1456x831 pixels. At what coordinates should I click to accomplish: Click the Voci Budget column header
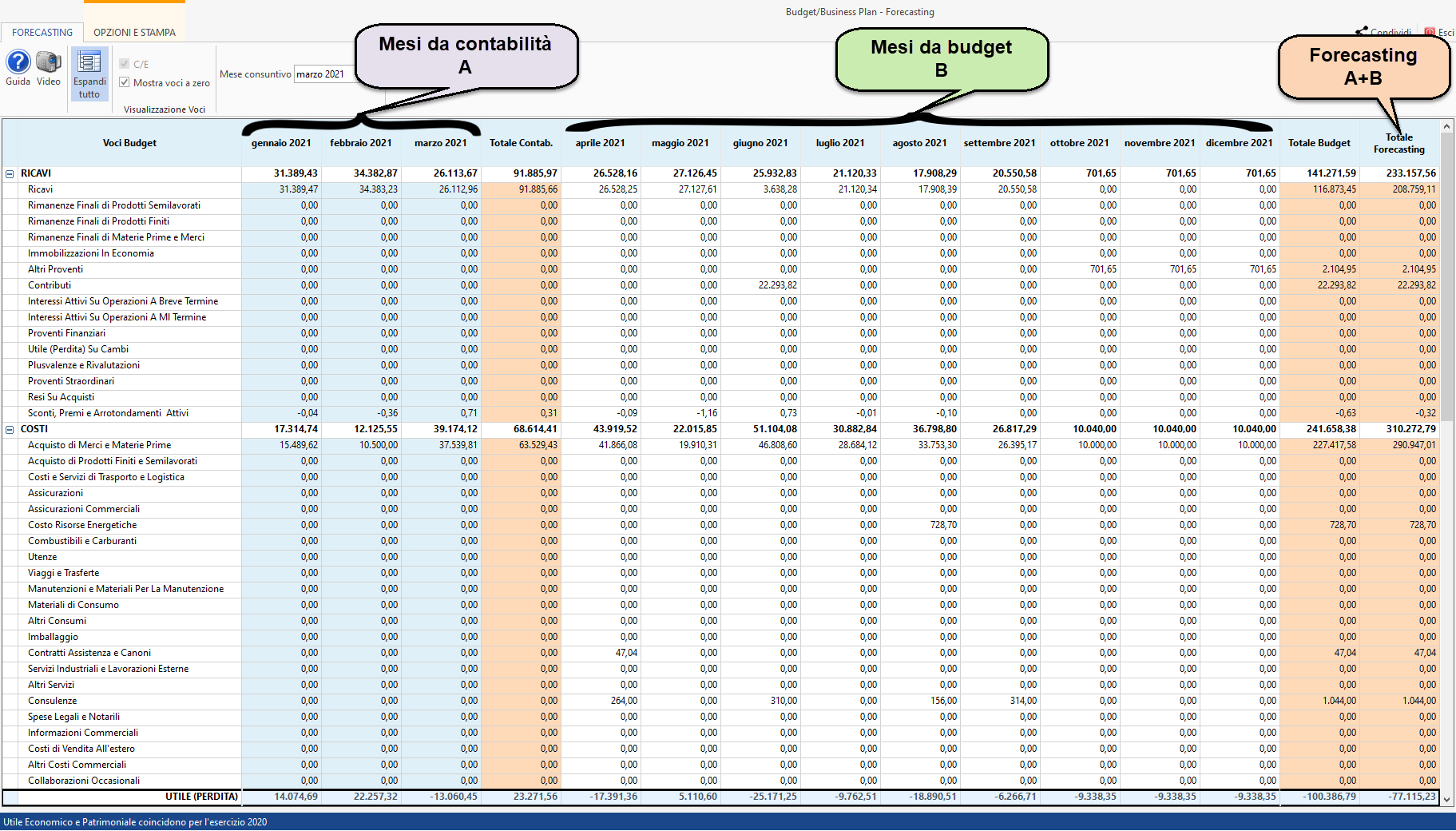pyautogui.click(x=129, y=143)
